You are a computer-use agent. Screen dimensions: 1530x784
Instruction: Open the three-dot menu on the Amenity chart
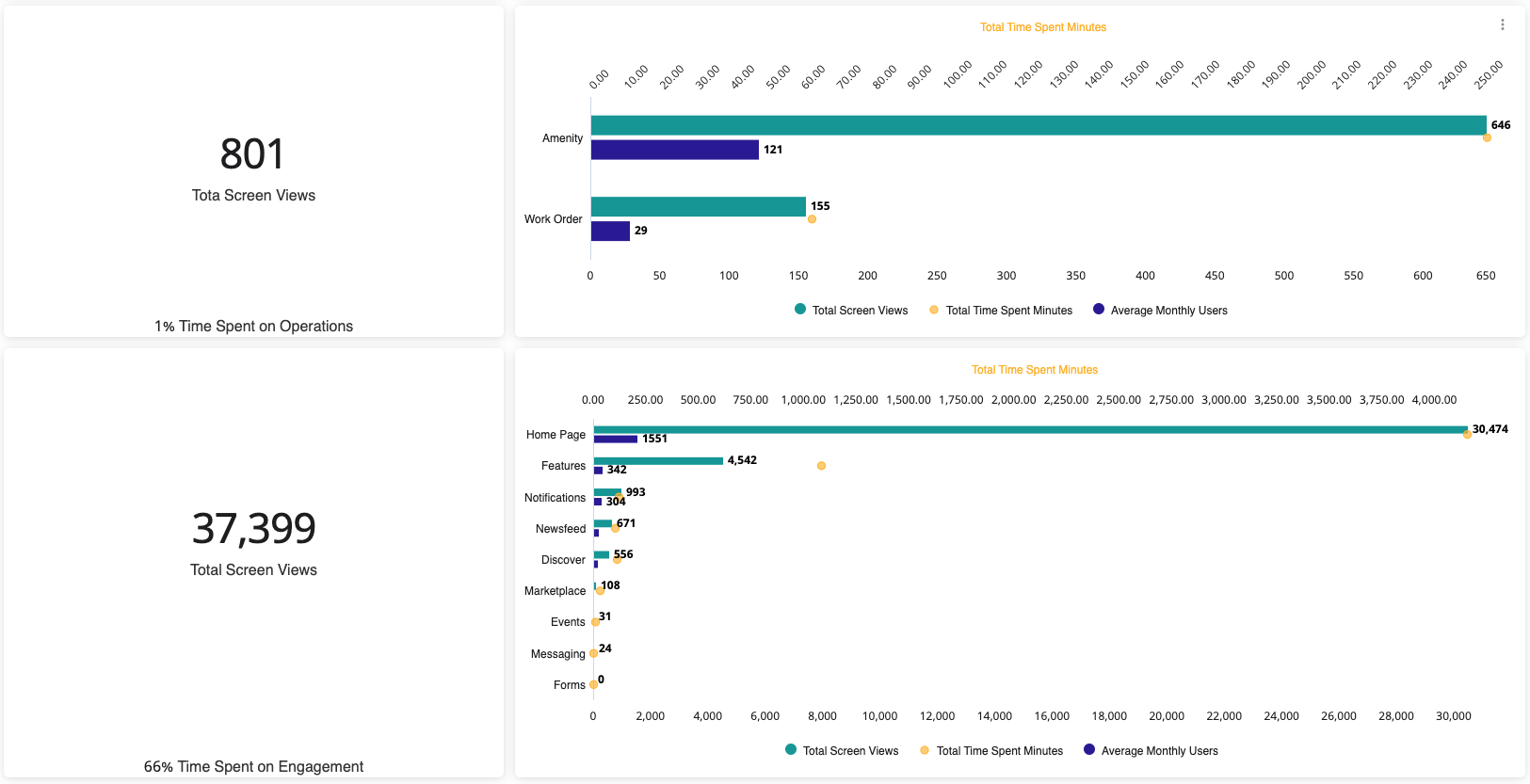coord(1502,24)
